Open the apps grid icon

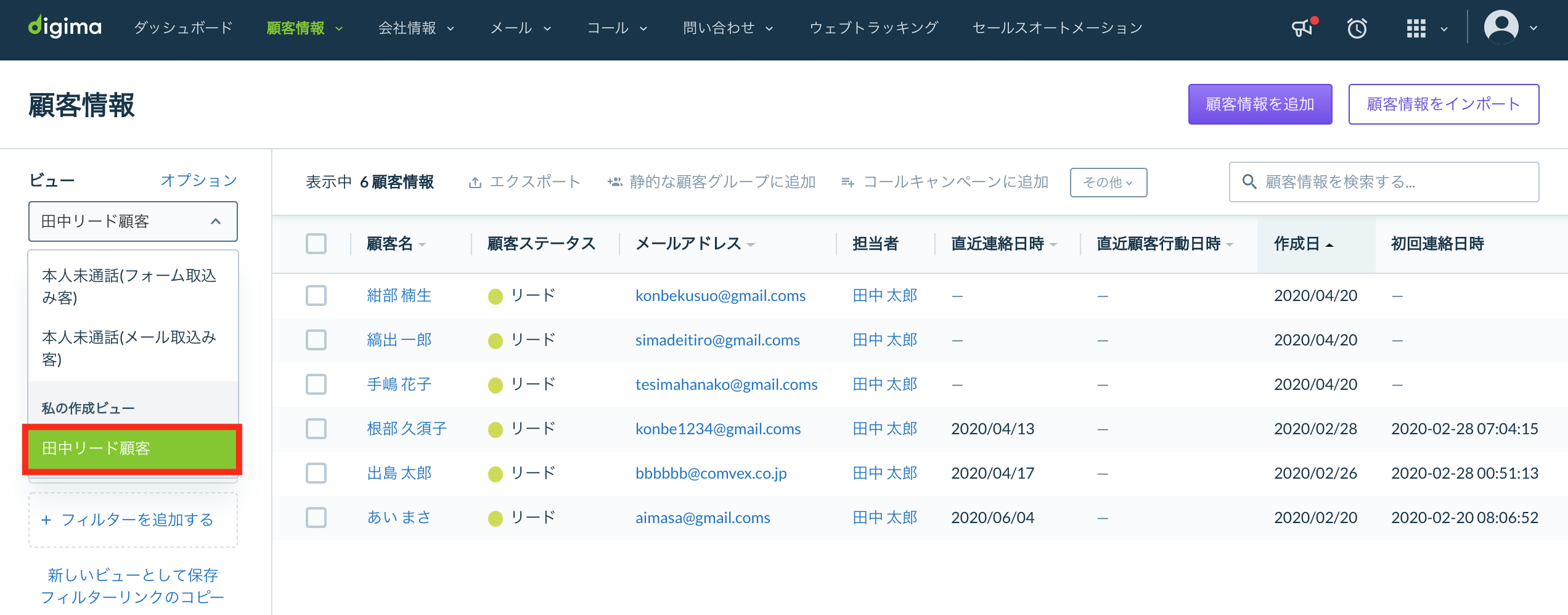click(x=1416, y=28)
